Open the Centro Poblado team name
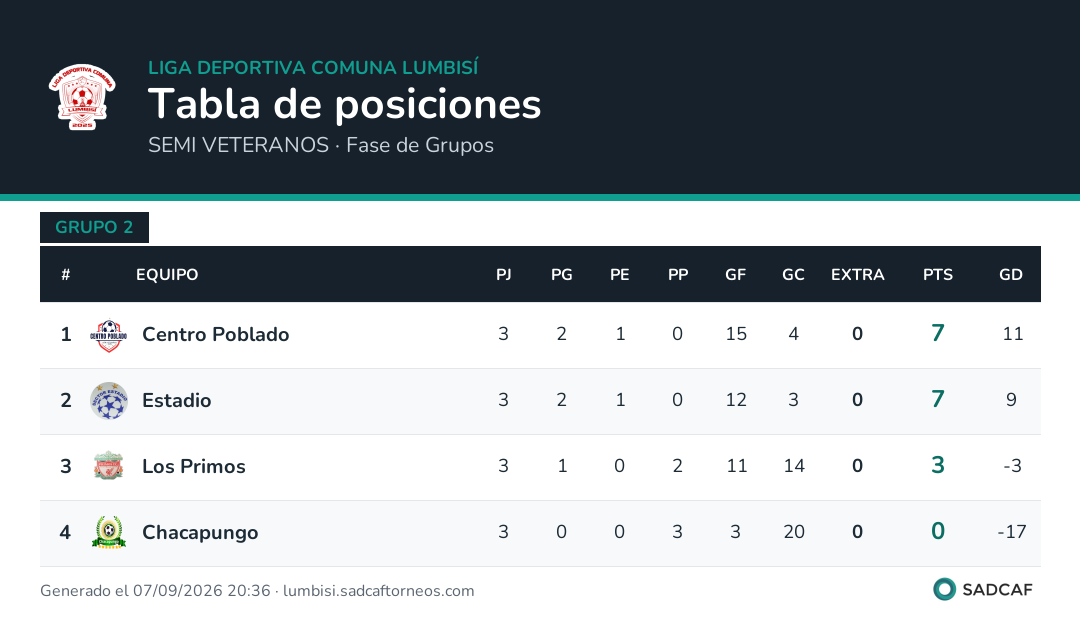This screenshot has width=1080, height=642. [216, 335]
